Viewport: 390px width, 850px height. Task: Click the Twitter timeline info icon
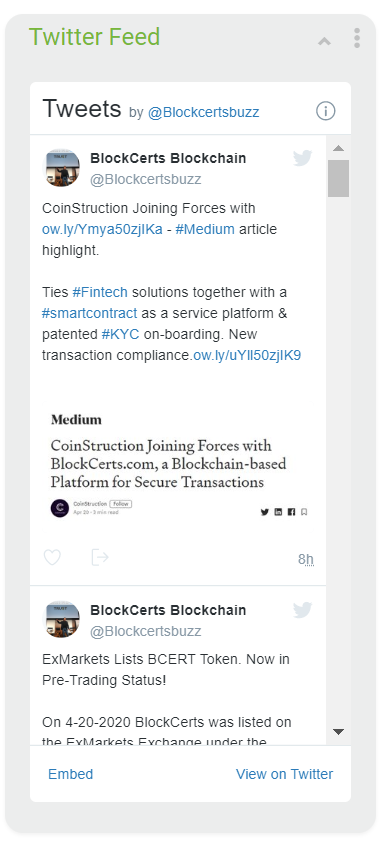325,112
